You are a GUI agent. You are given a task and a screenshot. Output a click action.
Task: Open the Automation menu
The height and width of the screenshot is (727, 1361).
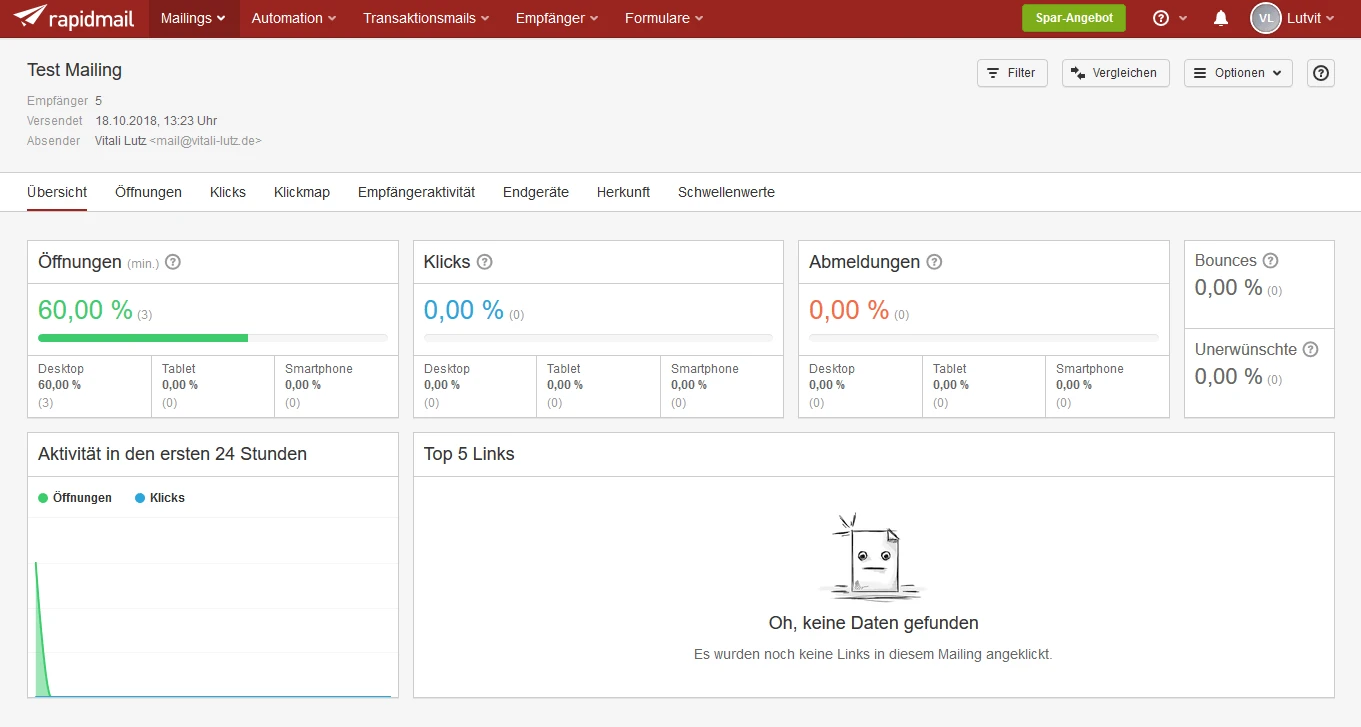[293, 17]
